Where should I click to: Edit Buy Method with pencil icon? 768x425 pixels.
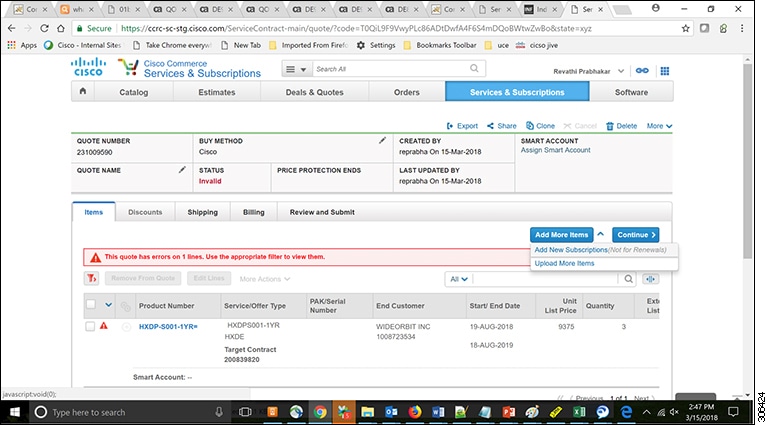tap(382, 141)
